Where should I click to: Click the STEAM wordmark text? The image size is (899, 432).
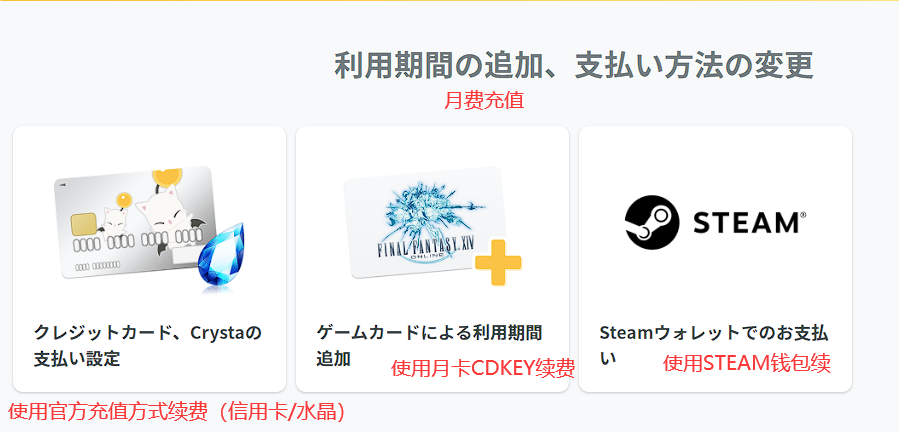pyautogui.click(x=747, y=222)
